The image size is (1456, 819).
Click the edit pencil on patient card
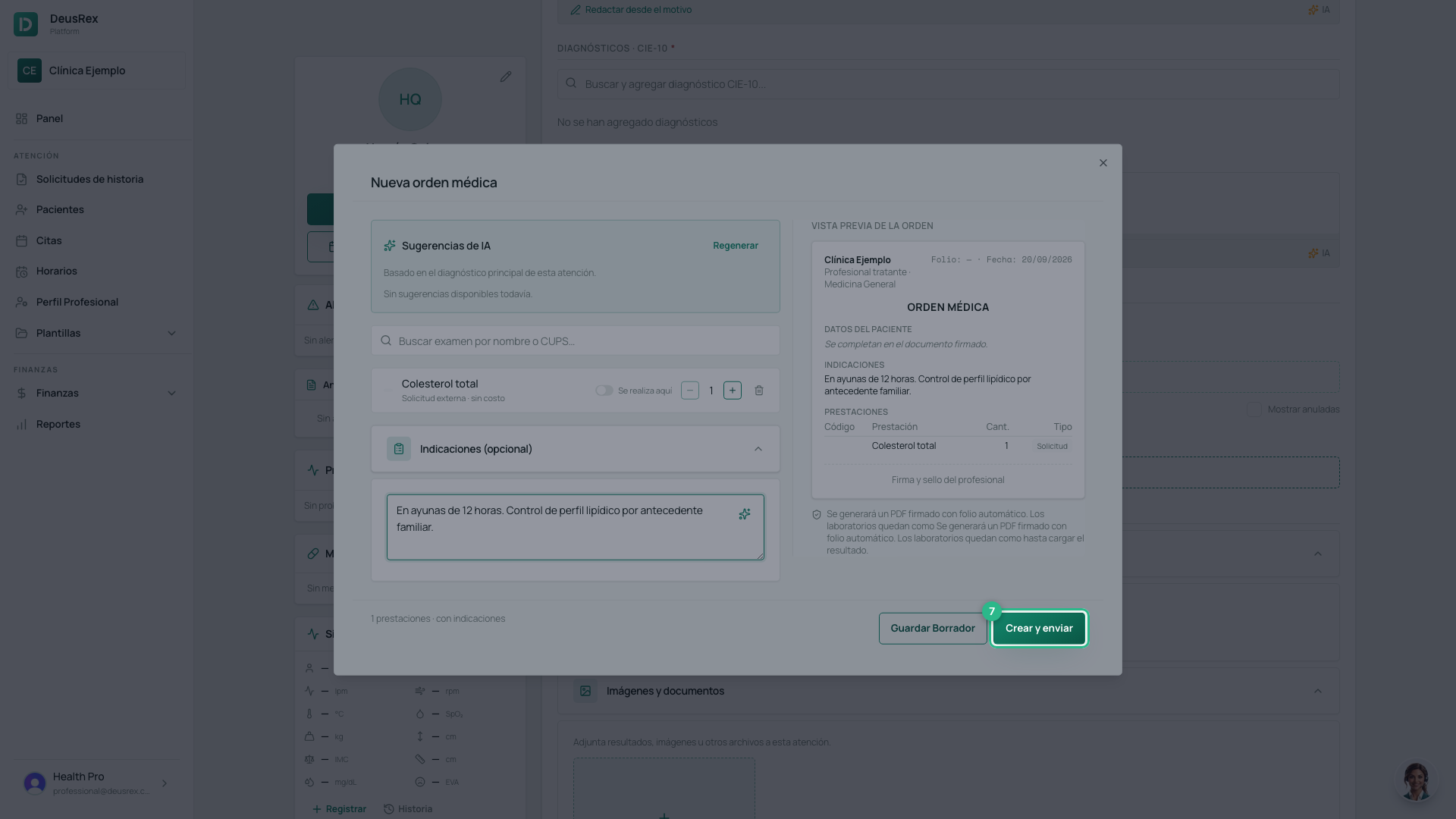pos(506,77)
